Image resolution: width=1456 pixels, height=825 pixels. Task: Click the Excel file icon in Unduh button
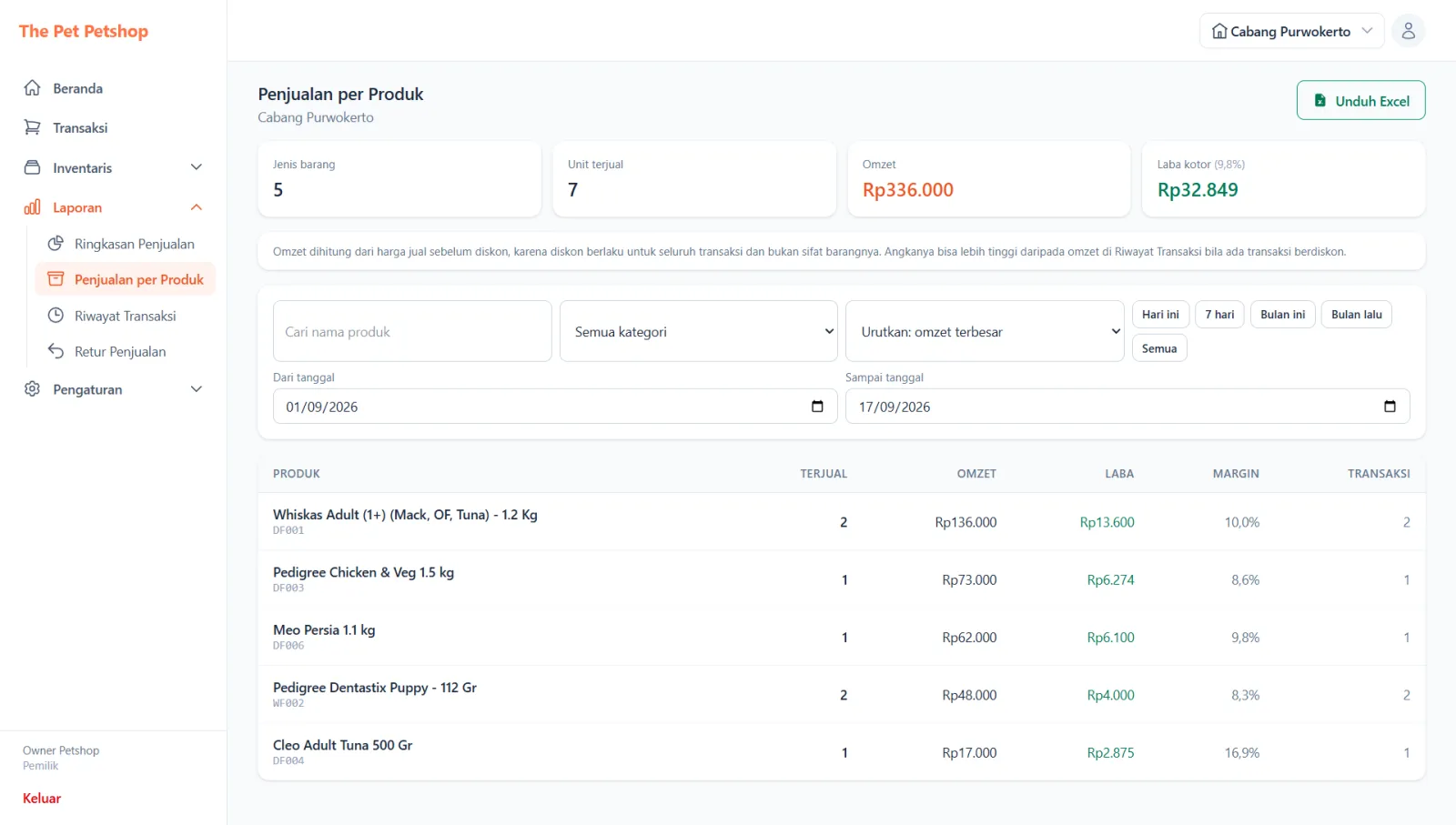tap(1319, 101)
